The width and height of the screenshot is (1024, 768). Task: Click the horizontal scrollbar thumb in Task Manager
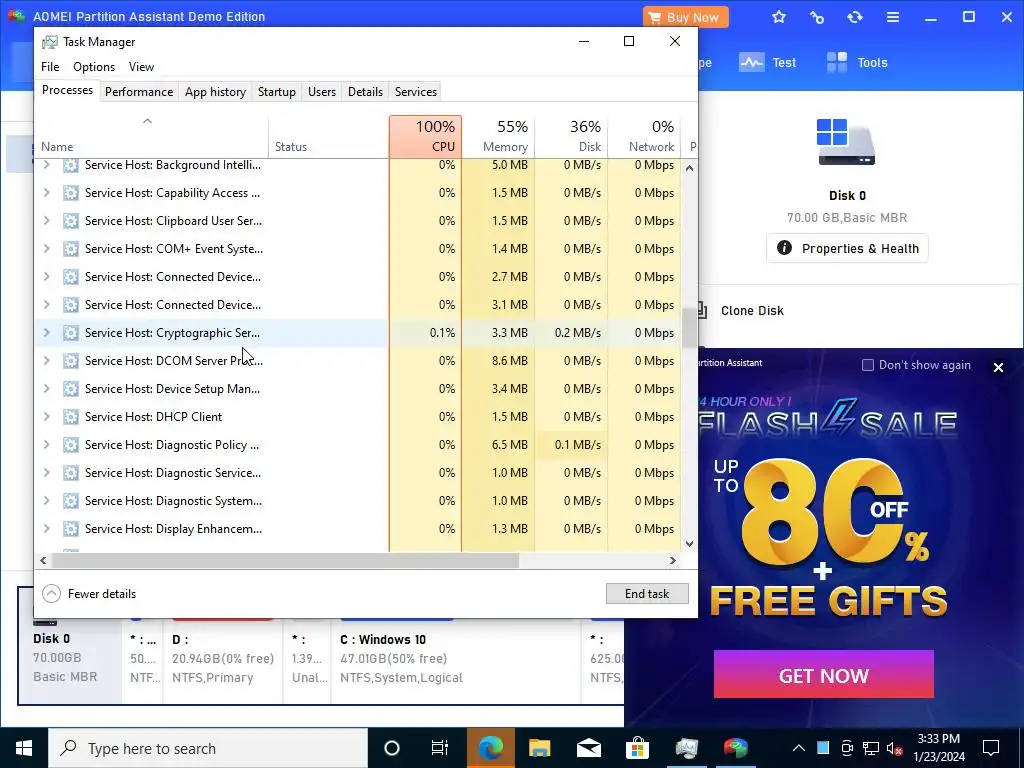coord(285,560)
